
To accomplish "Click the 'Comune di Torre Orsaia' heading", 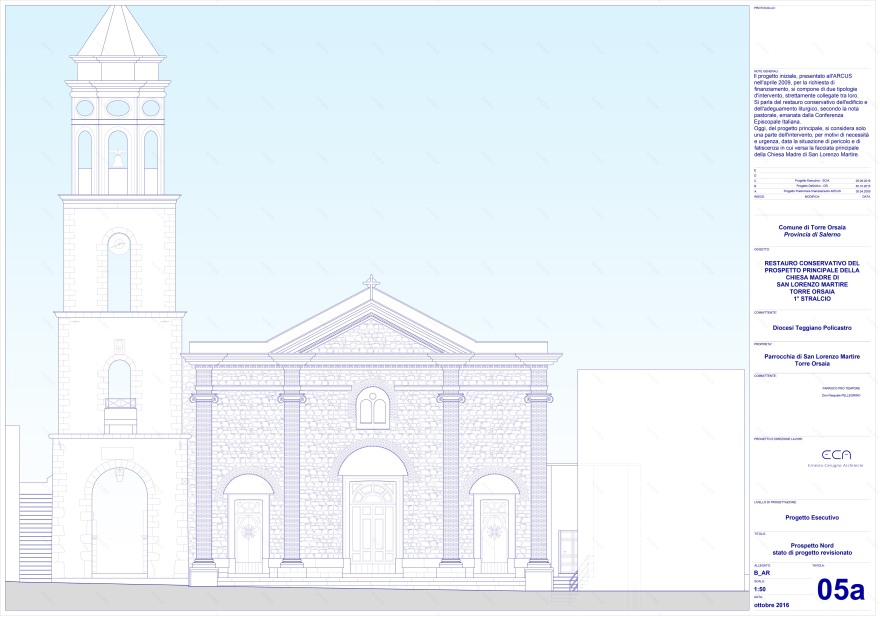I will tap(811, 227).
